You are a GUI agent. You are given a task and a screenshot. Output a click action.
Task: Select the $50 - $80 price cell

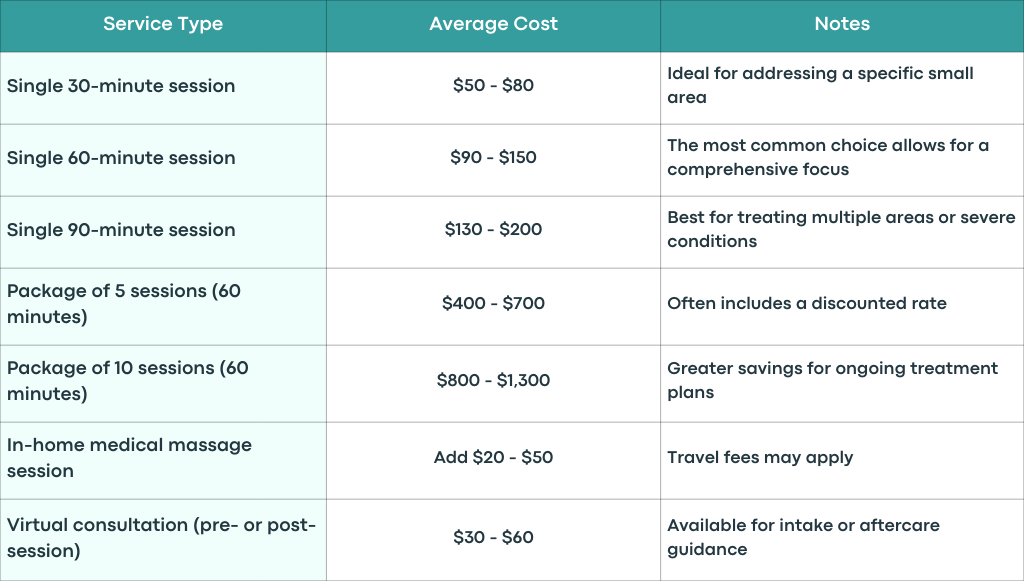coord(493,88)
